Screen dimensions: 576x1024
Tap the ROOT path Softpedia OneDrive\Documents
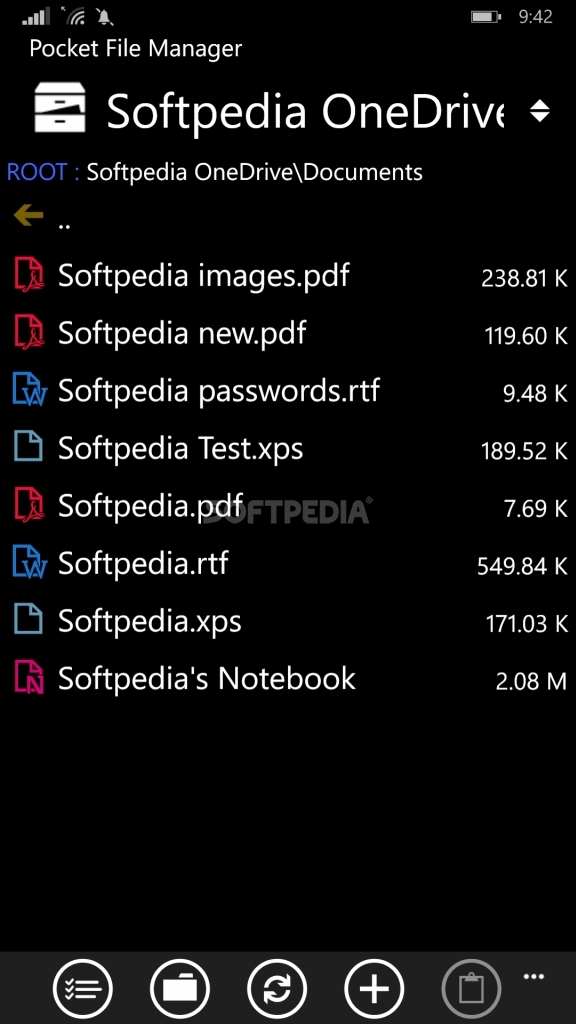(215, 172)
